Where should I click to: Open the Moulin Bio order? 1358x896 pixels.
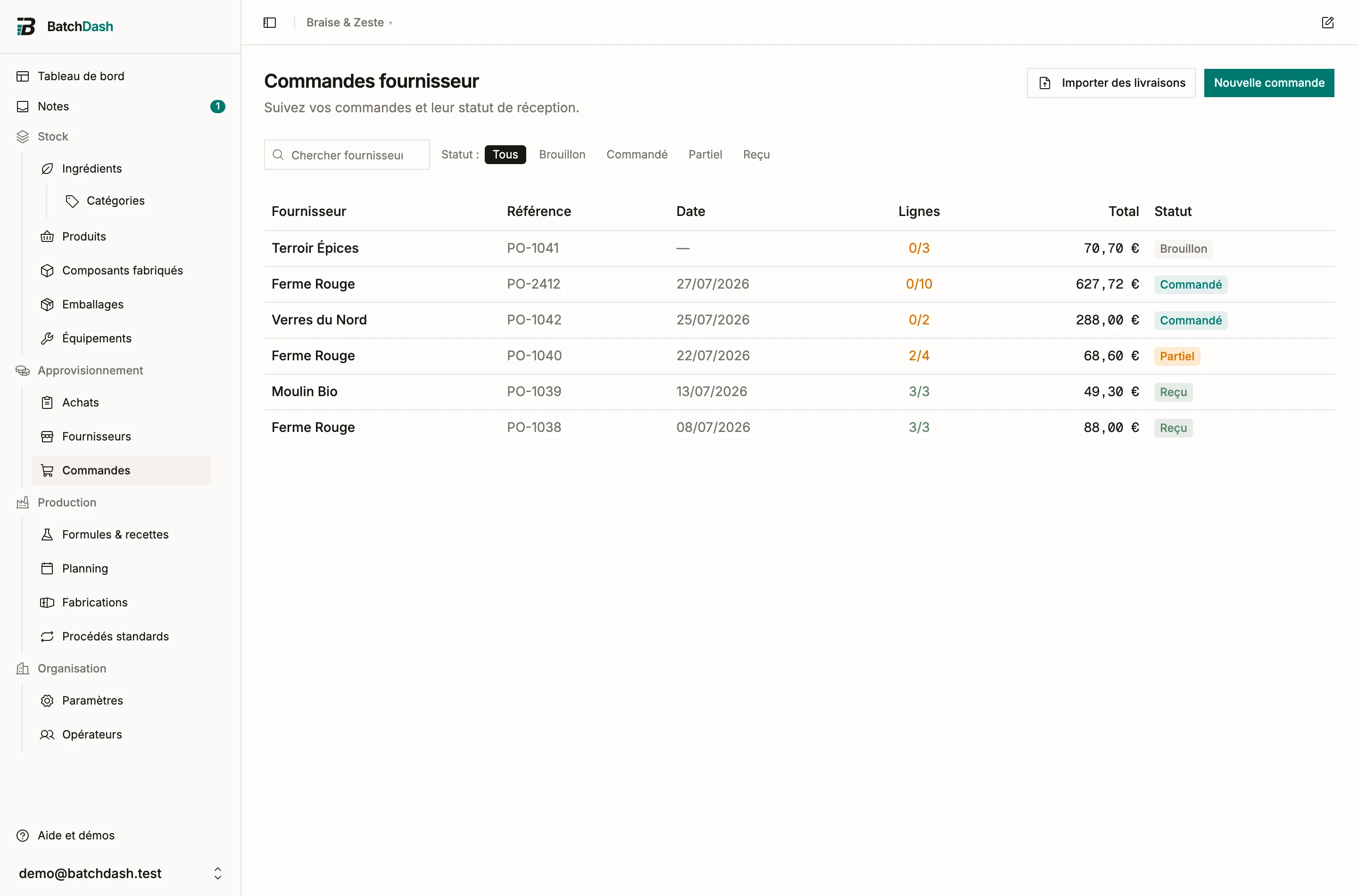click(x=799, y=391)
